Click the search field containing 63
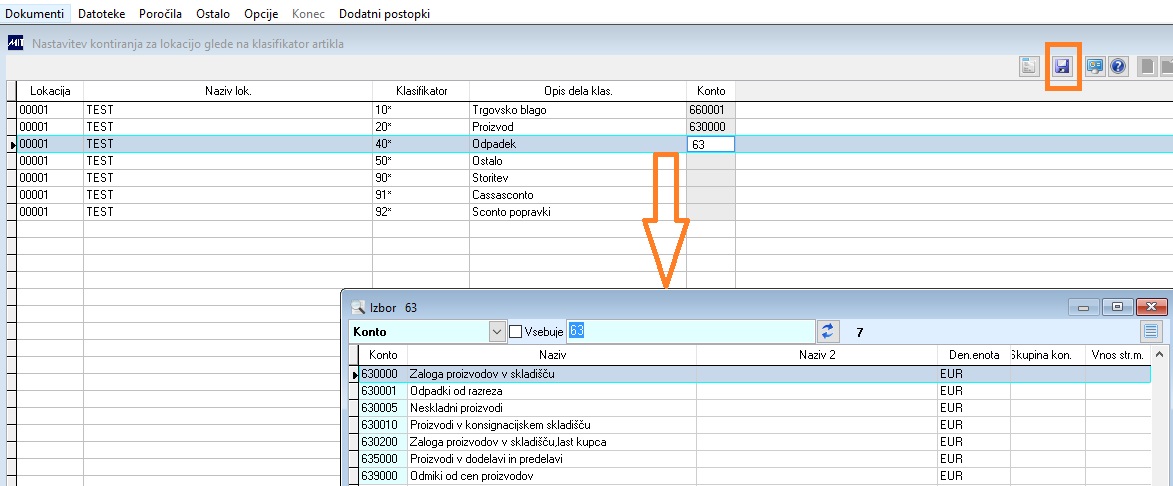Image resolution: width=1173 pixels, height=486 pixels. click(690, 331)
